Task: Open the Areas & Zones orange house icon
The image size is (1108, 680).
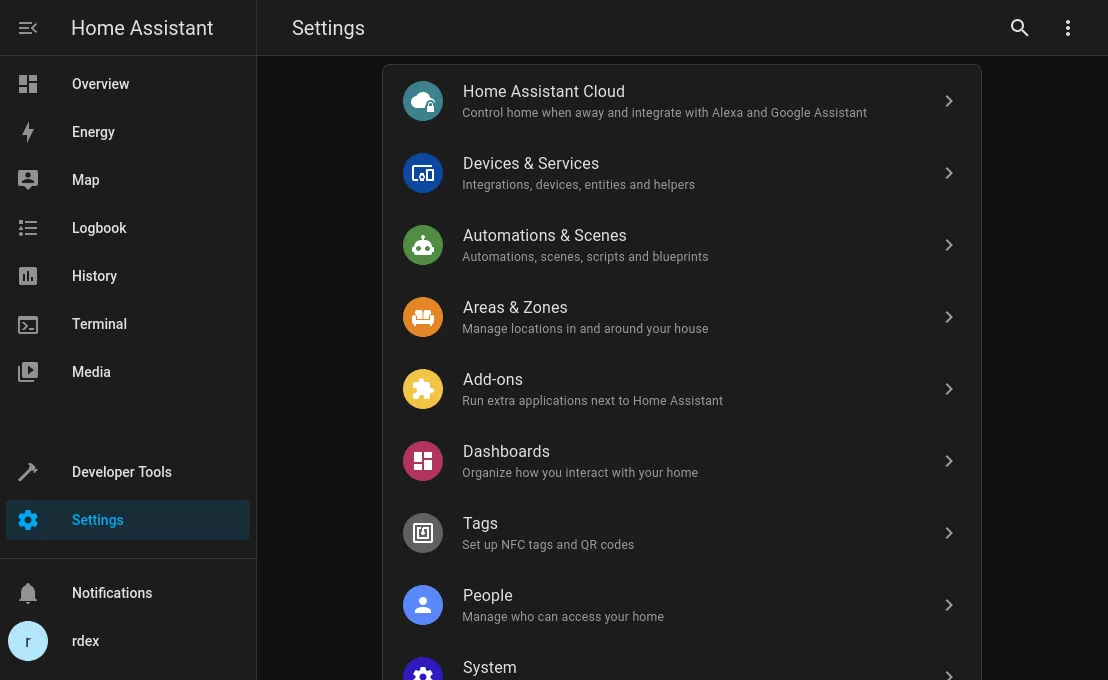Action: (423, 317)
